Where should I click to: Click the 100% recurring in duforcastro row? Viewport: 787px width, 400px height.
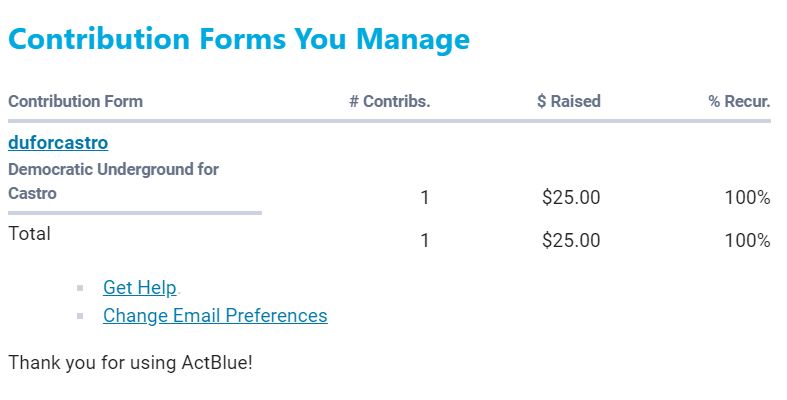pos(747,198)
